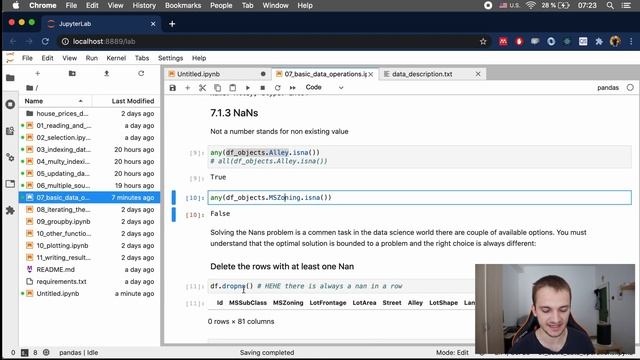
Task: Open 11_writing_result... notebook
Action: (x=89, y=258)
